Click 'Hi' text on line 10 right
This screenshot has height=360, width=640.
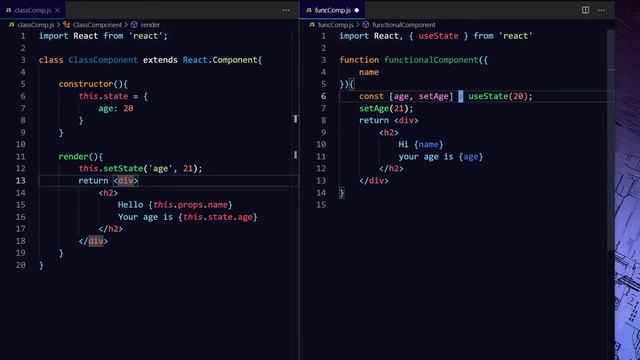tap(403, 144)
